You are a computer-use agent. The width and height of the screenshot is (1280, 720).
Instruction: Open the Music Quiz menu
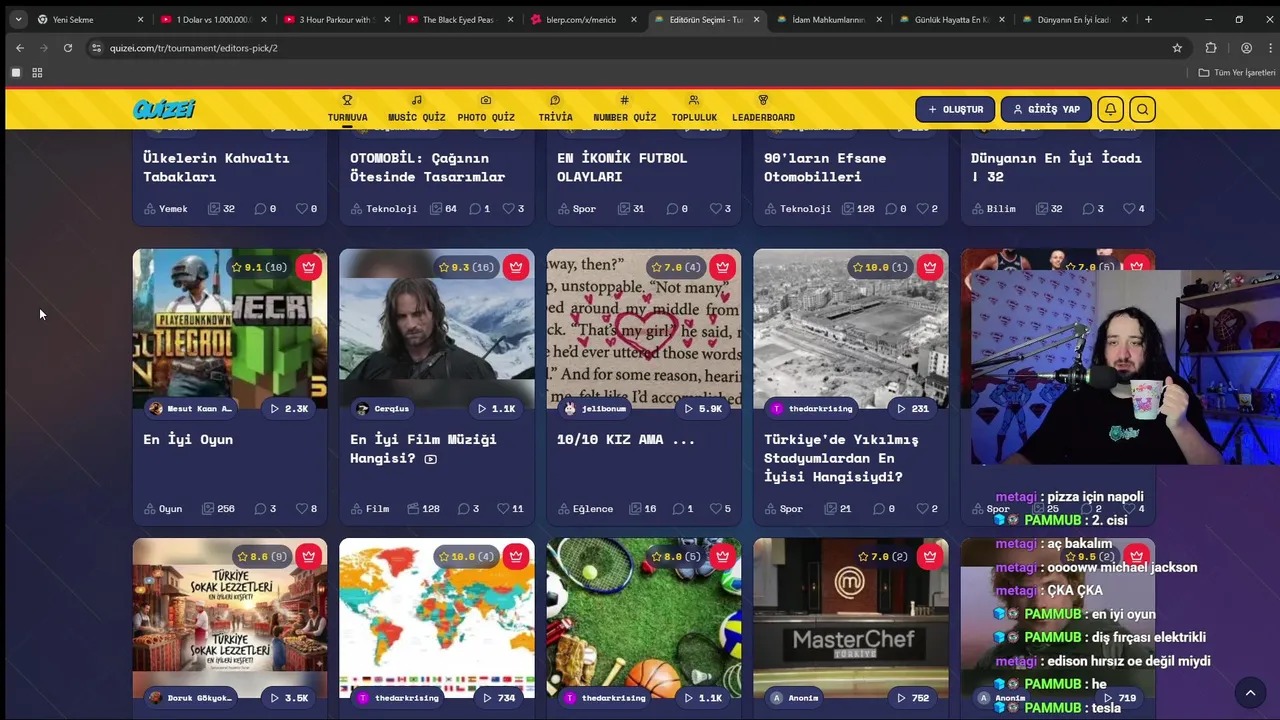tap(417, 109)
